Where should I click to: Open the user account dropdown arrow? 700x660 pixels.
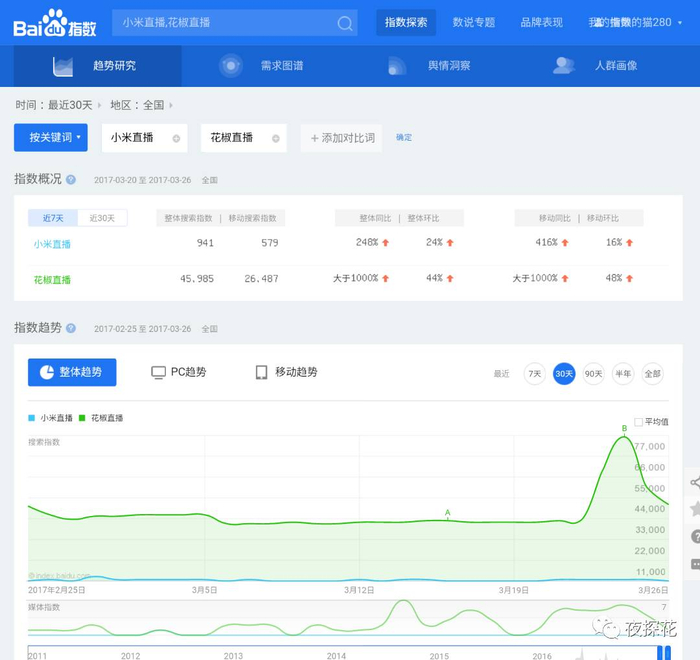(x=680, y=23)
